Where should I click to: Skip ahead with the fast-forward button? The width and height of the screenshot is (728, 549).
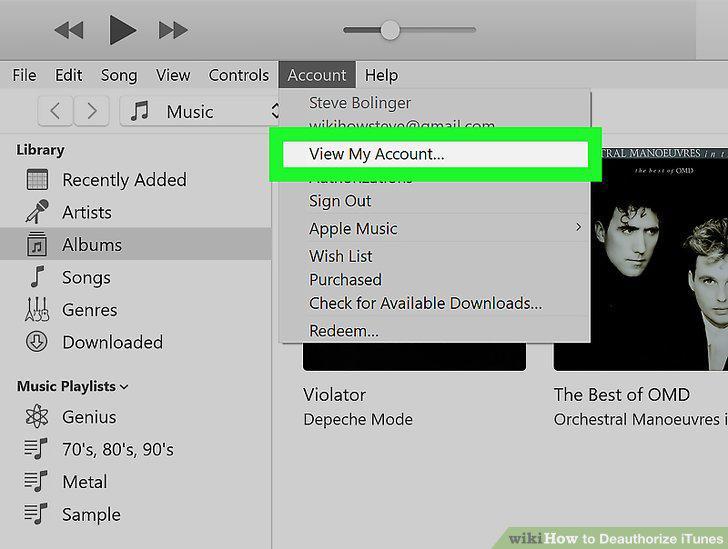coord(173,30)
